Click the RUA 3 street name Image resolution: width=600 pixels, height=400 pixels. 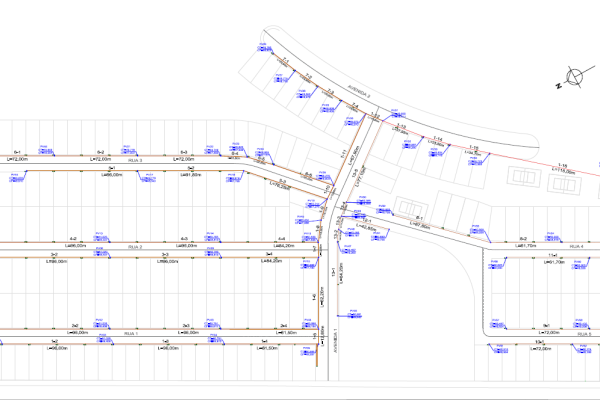pyautogui.click(x=135, y=160)
